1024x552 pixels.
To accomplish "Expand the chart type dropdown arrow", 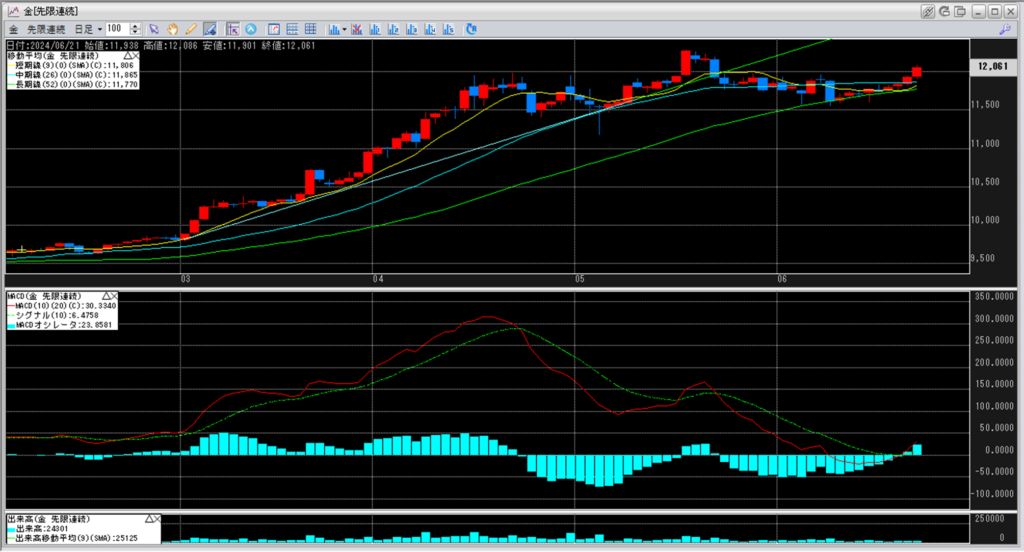I will tap(344, 29).
